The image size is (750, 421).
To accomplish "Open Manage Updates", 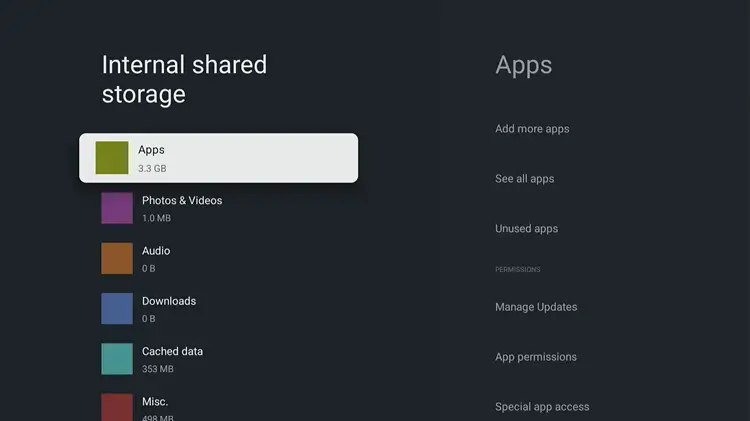I will coord(536,307).
